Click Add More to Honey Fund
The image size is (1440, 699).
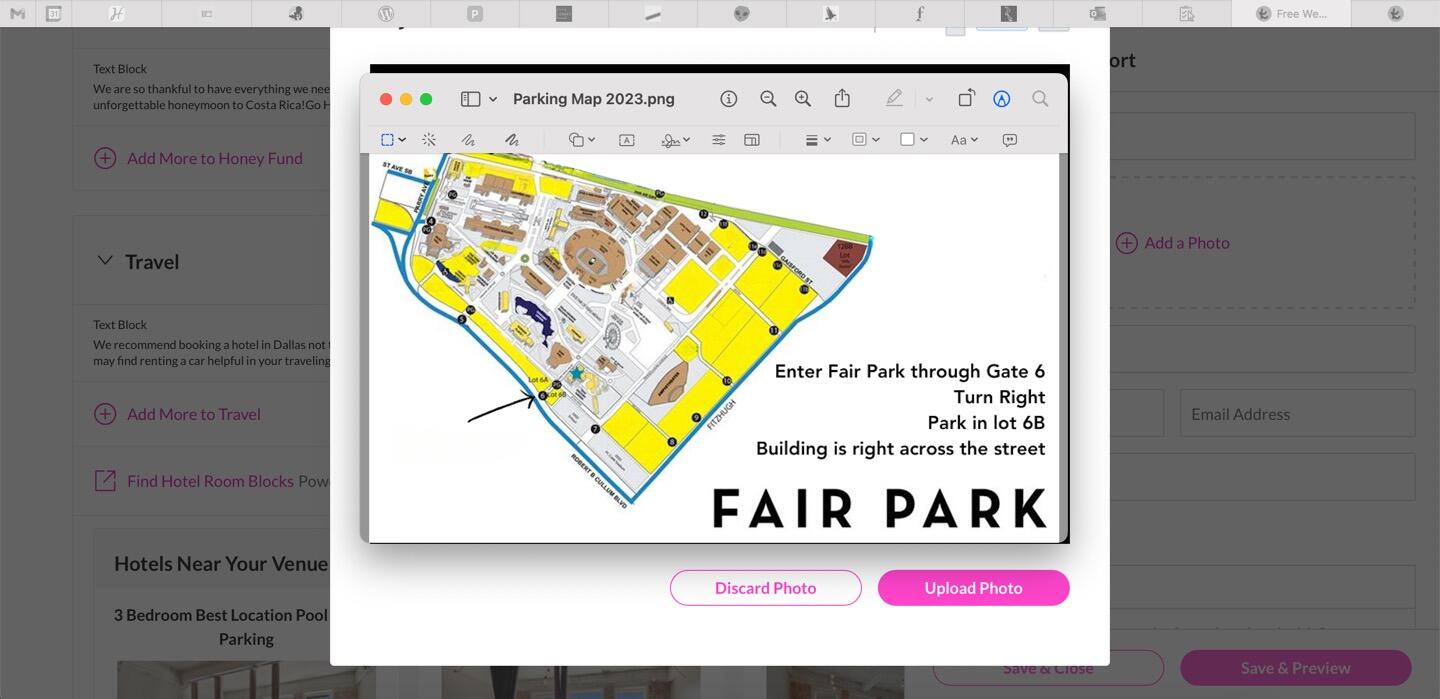click(x=214, y=158)
